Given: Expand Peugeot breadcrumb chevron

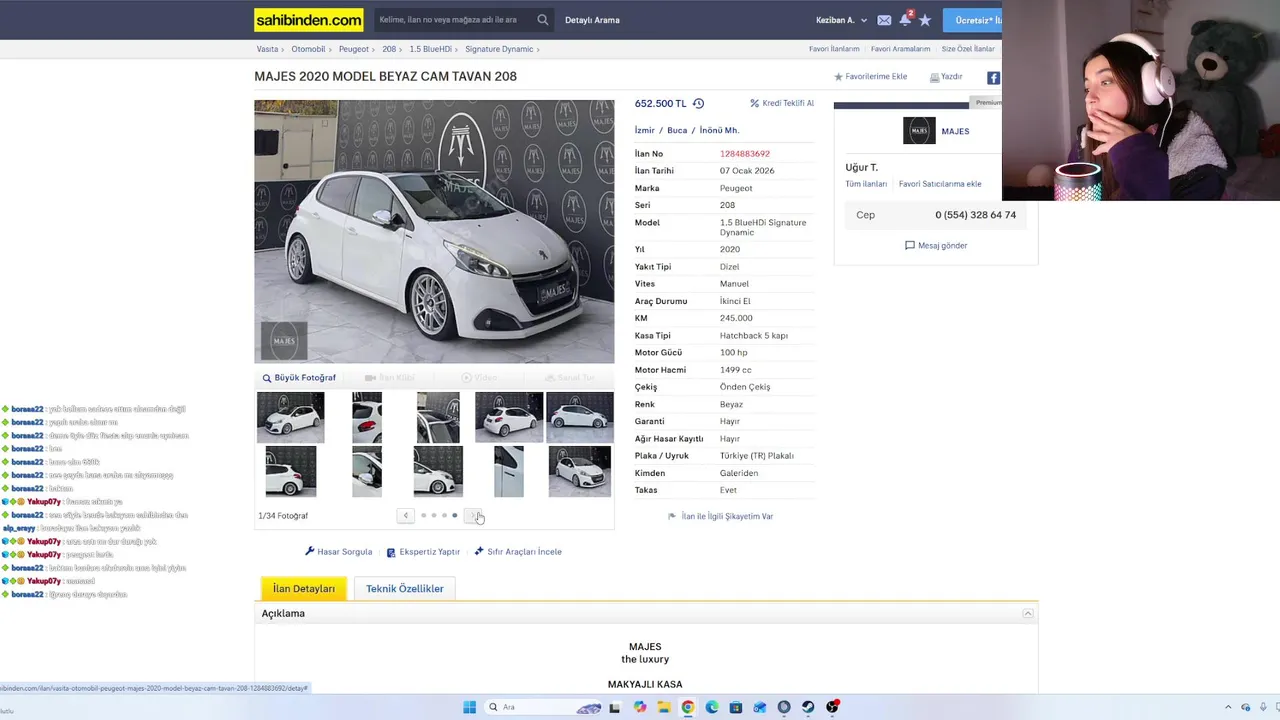Looking at the screenshot, I should pyautogui.click(x=375, y=49).
